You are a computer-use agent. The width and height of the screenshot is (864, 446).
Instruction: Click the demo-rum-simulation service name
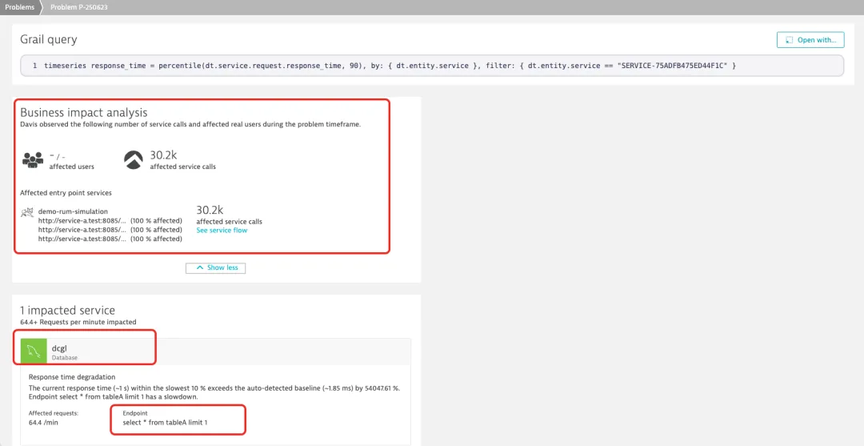73,212
